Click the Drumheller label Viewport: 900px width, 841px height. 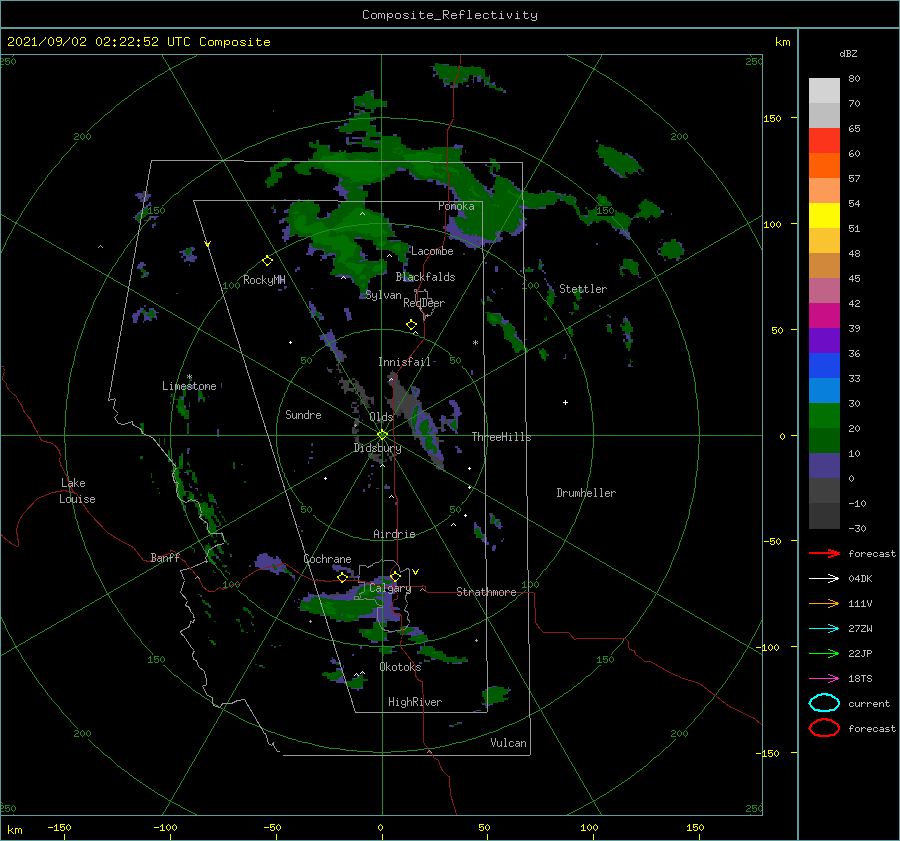click(586, 493)
